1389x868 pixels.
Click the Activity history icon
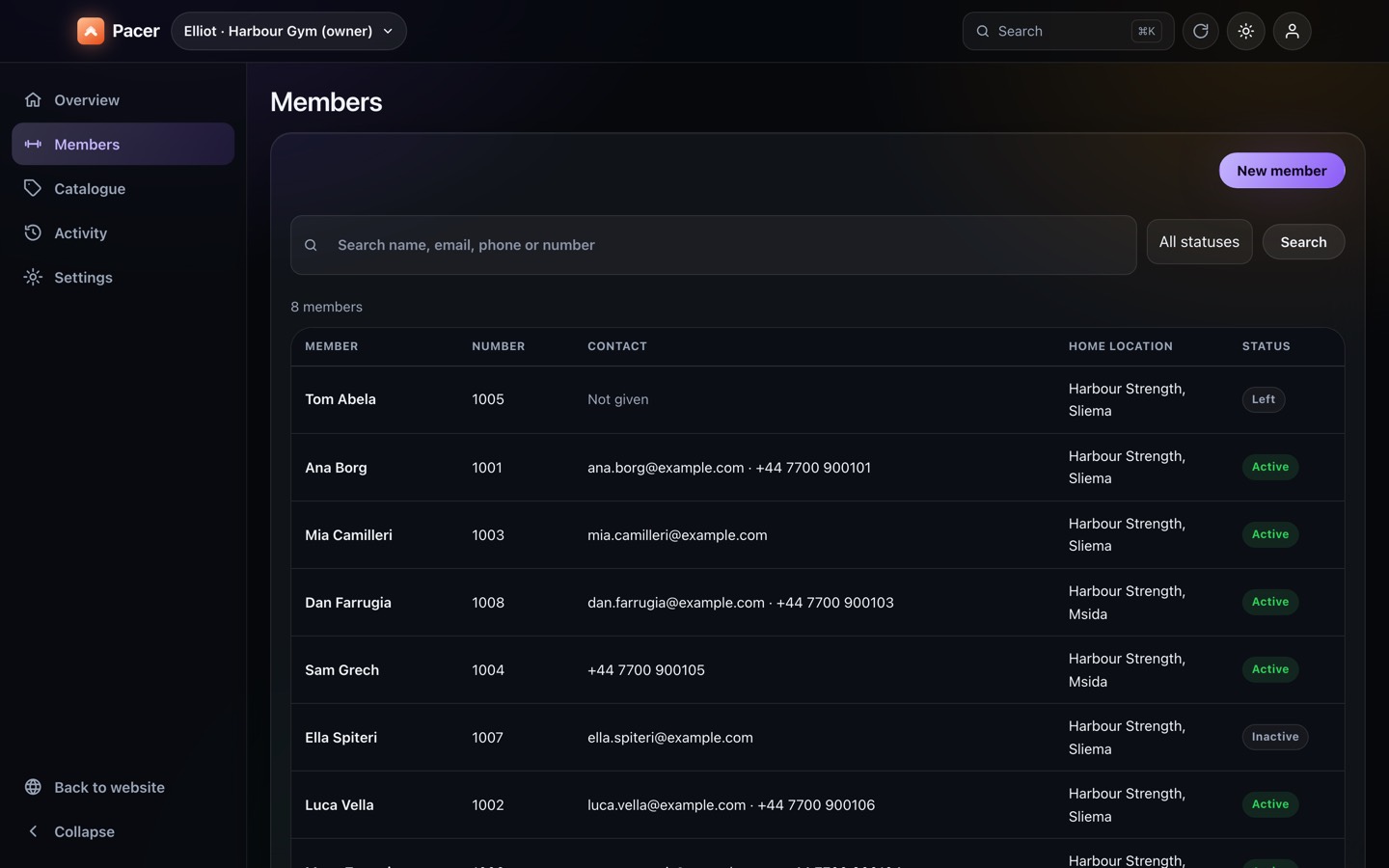33,233
